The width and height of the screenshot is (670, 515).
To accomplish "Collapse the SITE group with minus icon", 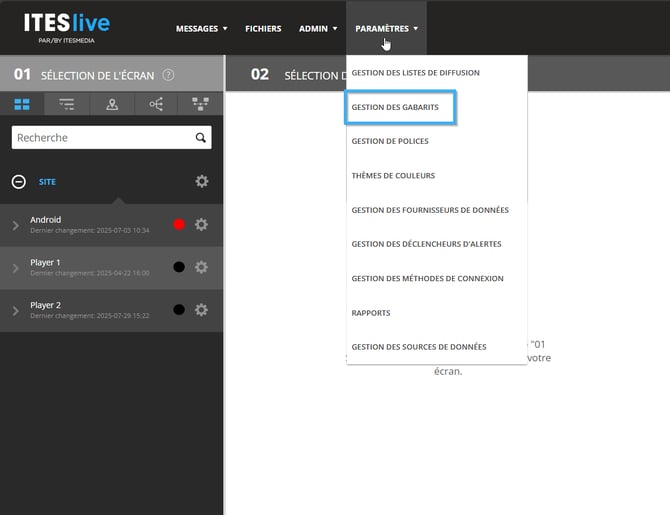I will (x=18, y=182).
